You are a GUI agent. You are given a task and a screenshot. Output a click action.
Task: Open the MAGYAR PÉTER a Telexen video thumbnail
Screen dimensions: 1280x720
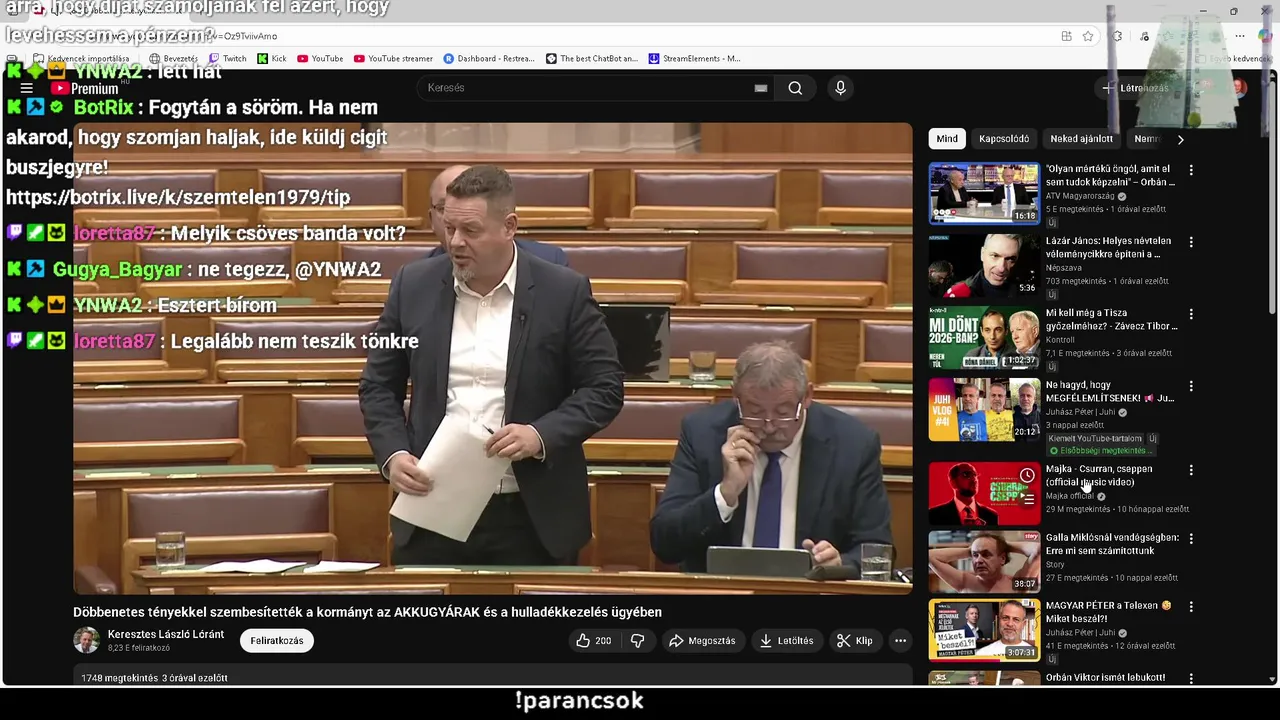tap(984, 630)
